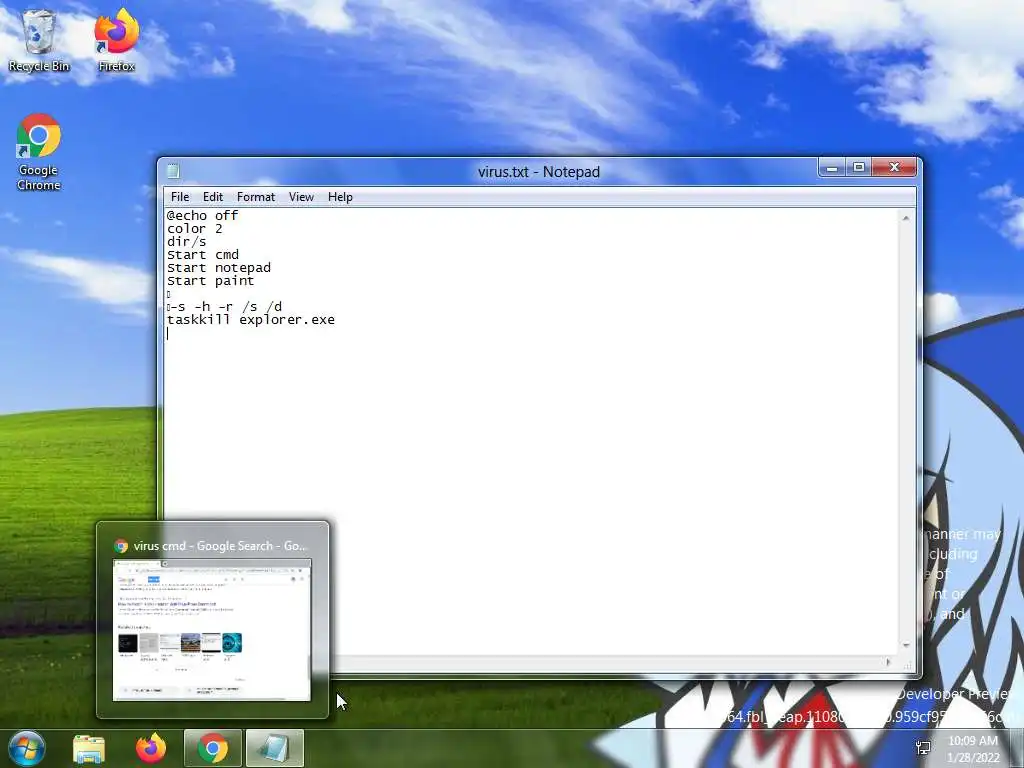Viewport: 1024px width, 768px height.
Task: Click the vertical scrollbar down arrow
Action: [x=906, y=645]
